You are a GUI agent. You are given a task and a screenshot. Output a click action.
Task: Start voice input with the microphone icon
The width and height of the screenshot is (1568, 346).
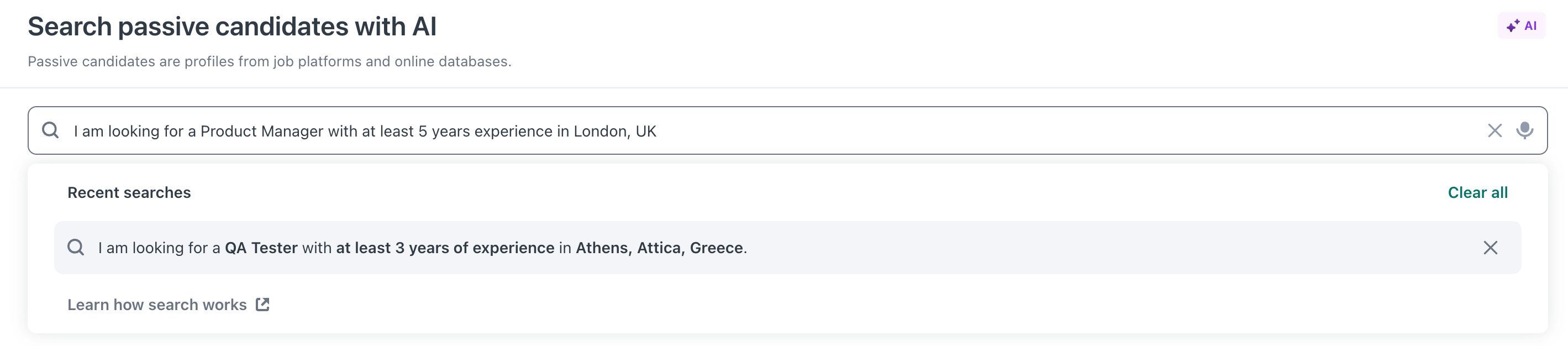point(1524,130)
